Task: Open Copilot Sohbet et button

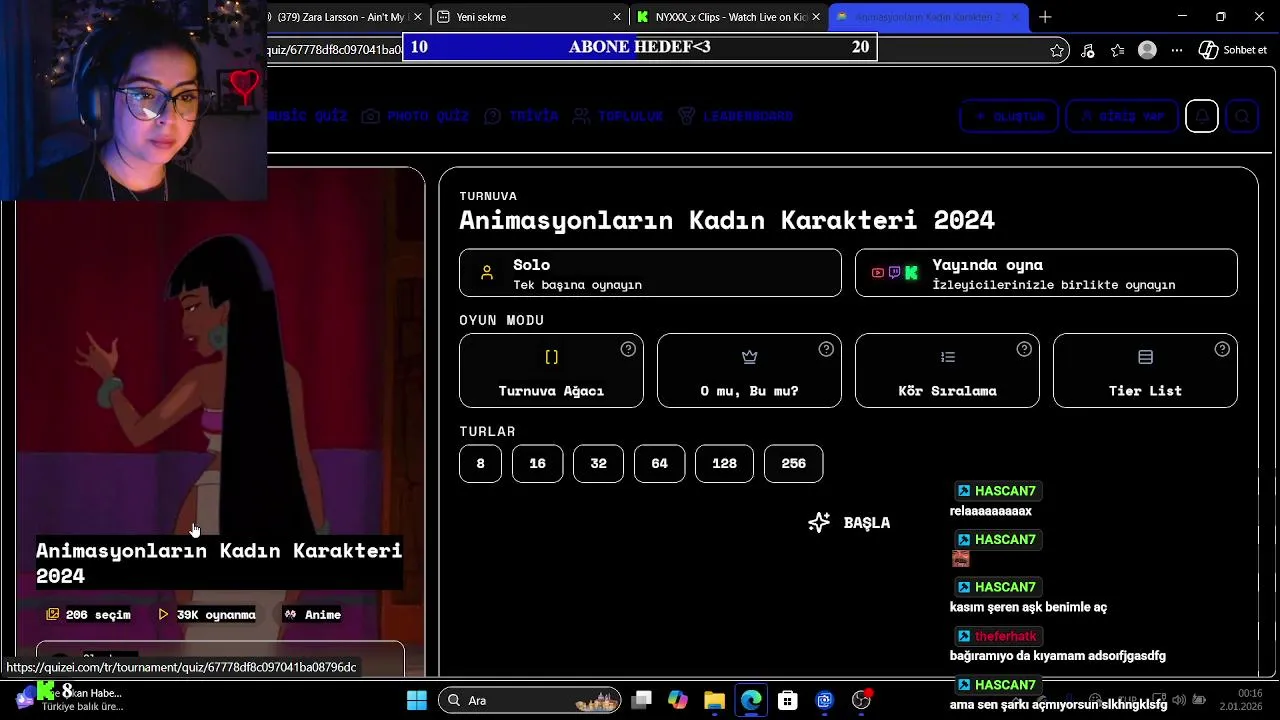Action: pyautogui.click(x=1233, y=50)
